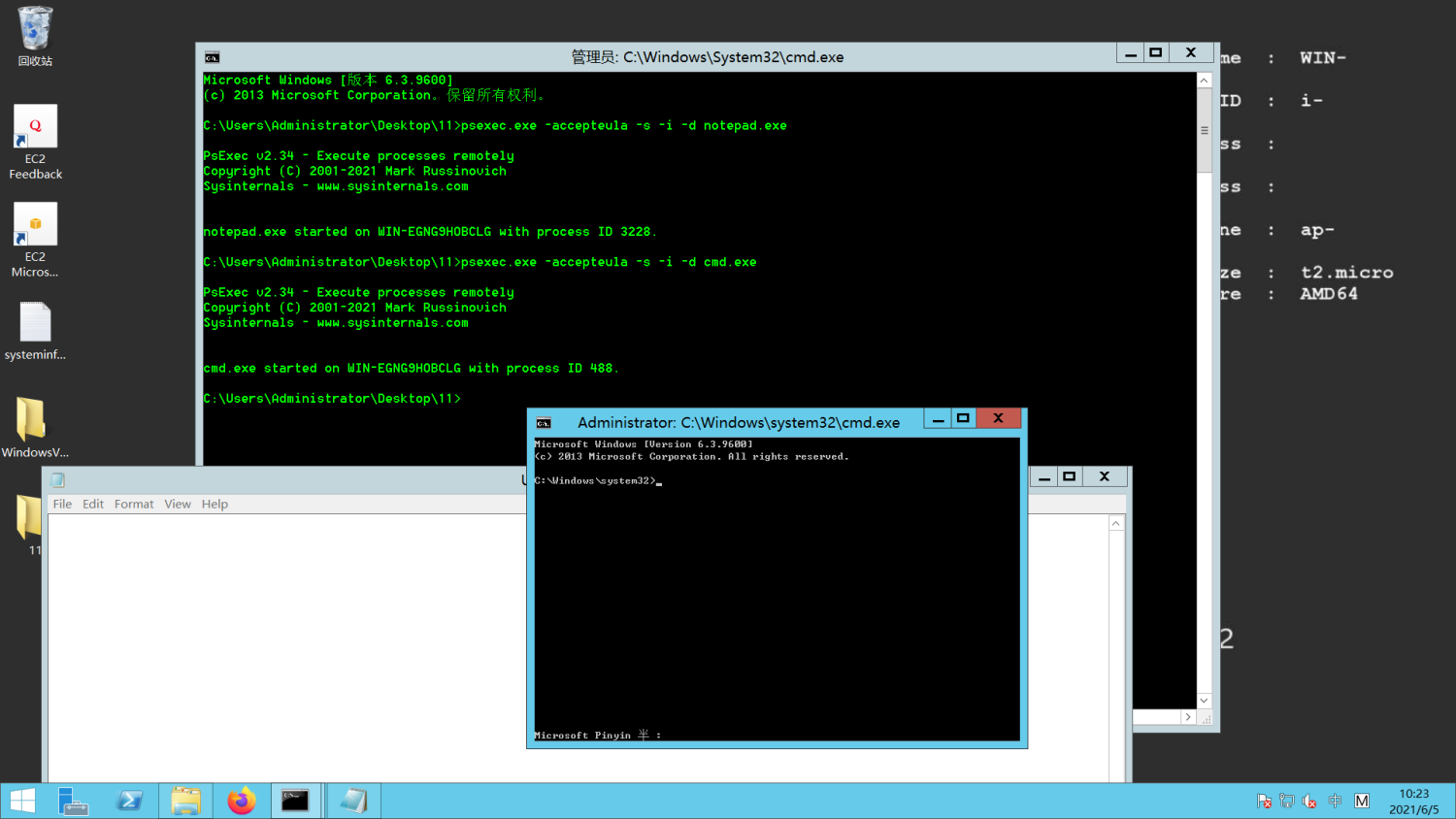Image resolution: width=1456 pixels, height=819 pixels.
Task: Open the Notepad View menu
Action: (178, 505)
